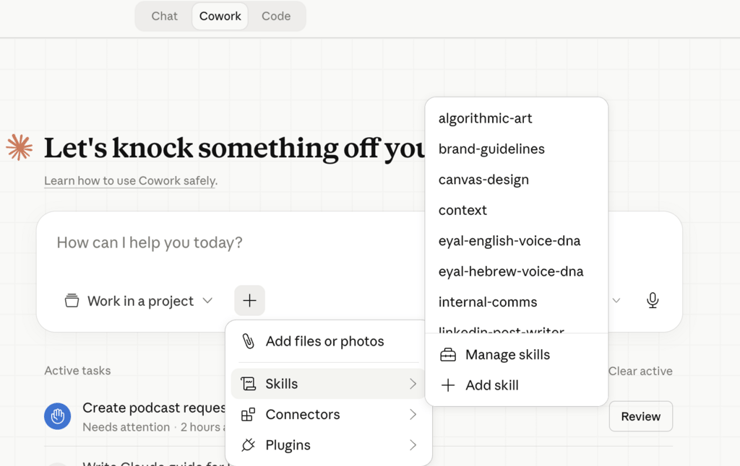
Task: Select the canvas-design skill
Action: 483,179
